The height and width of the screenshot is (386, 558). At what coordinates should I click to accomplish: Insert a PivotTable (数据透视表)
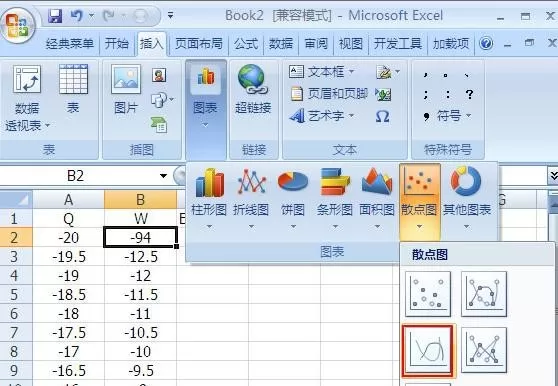point(27,98)
